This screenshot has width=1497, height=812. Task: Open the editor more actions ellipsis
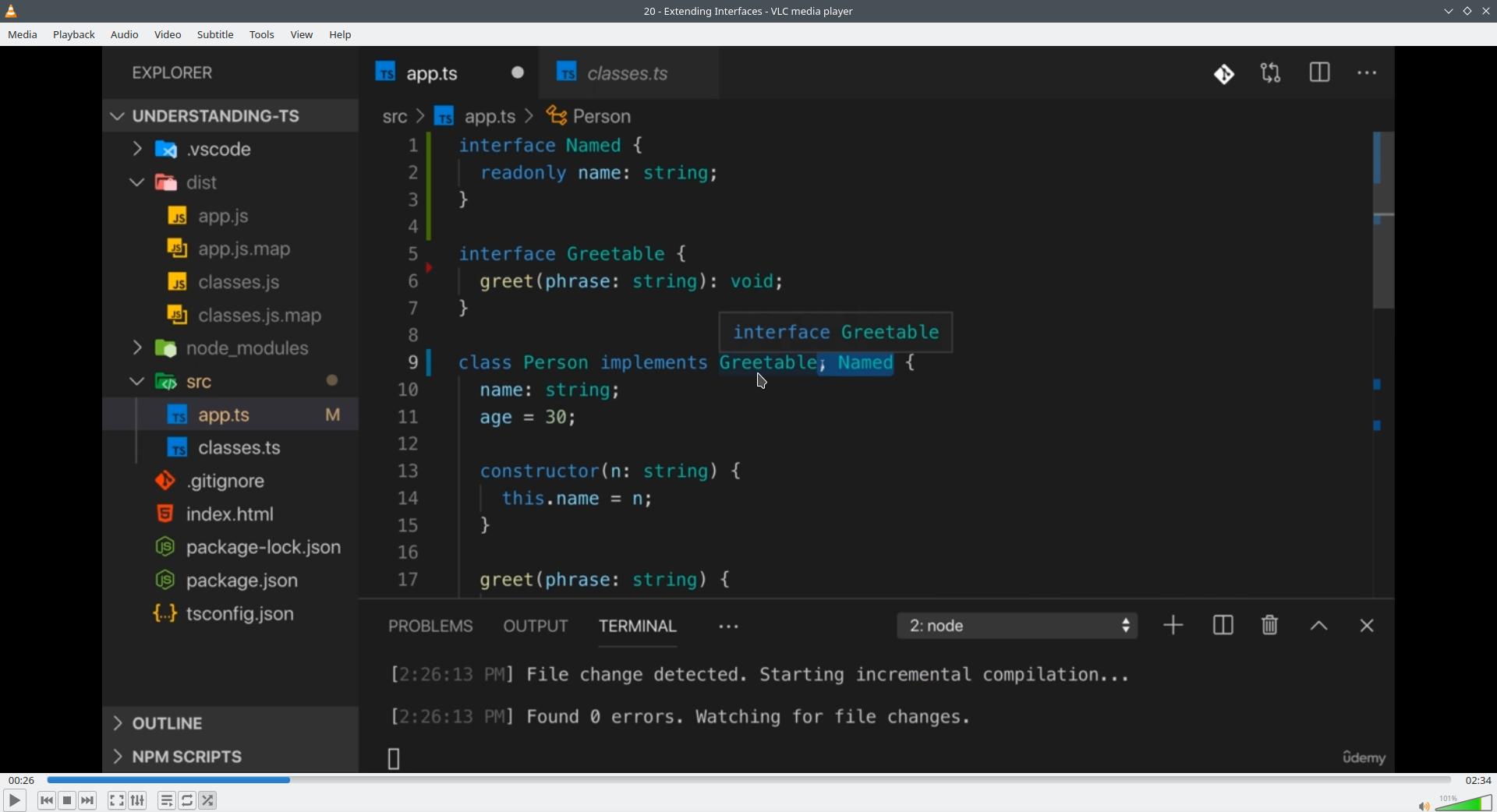click(x=1368, y=73)
